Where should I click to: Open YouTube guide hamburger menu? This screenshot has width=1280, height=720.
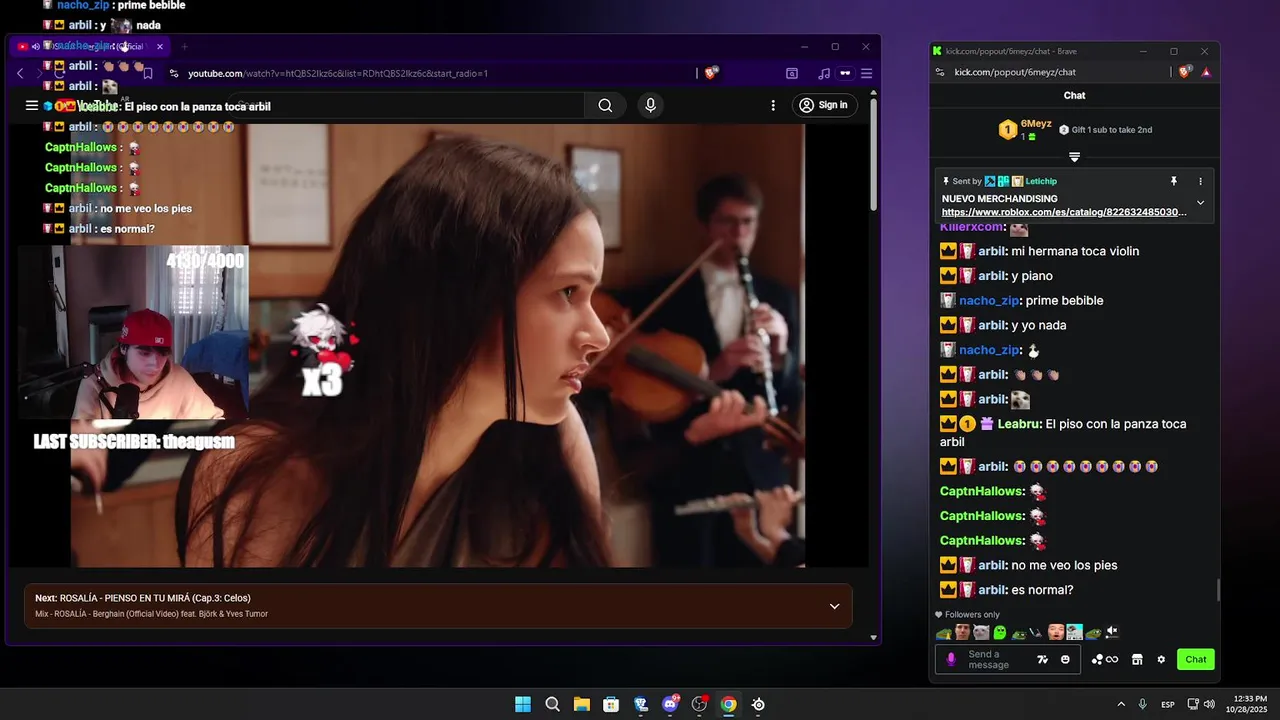(x=31, y=105)
